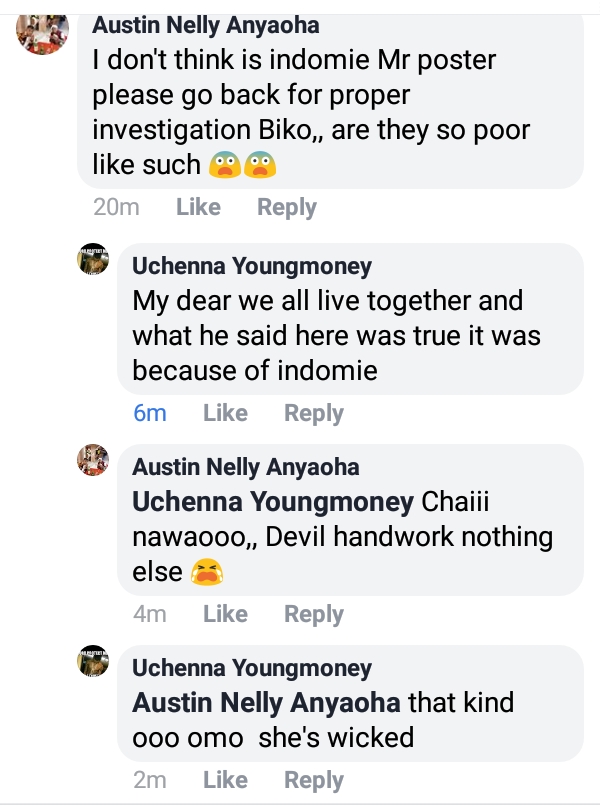Image resolution: width=600 pixels, height=807 pixels.
Task: Open Austin's avatar on the top comment
Action: 42,32
